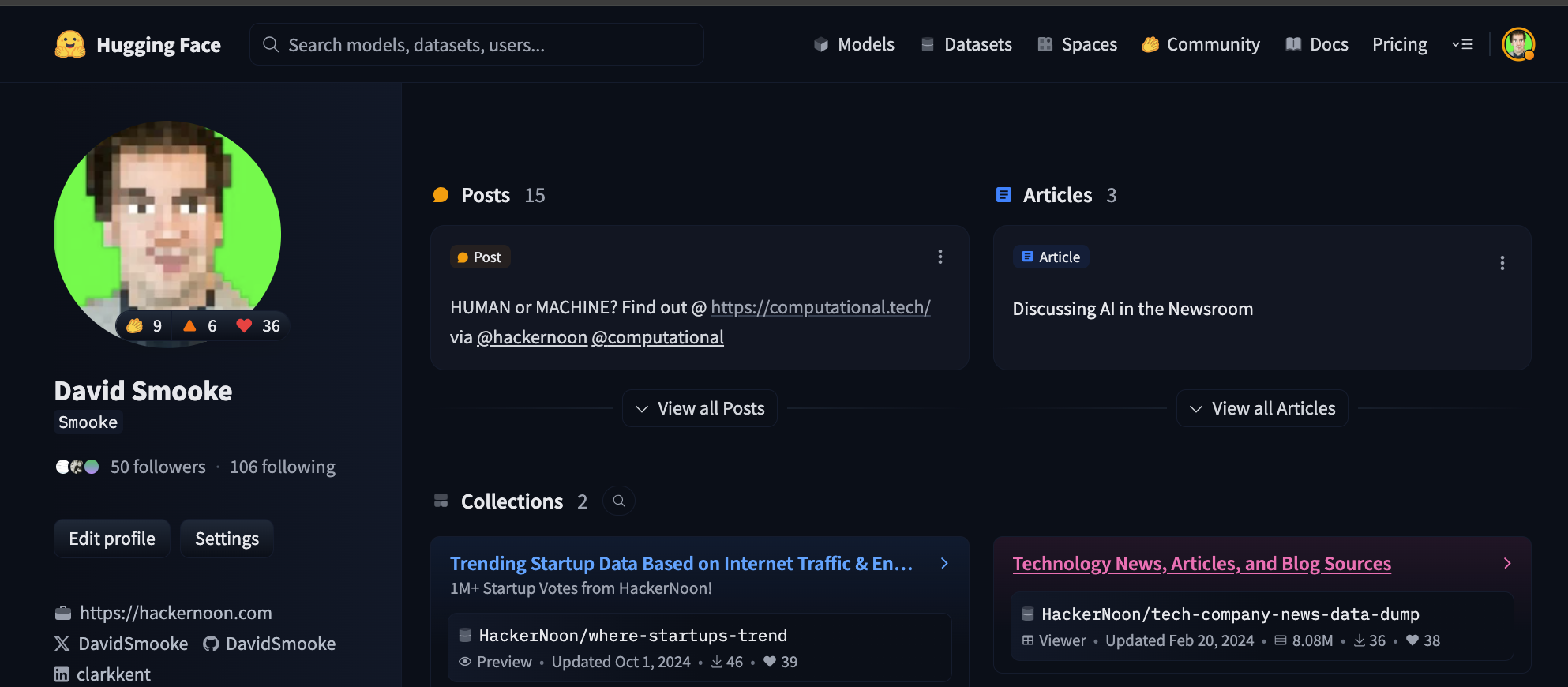The width and height of the screenshot is (1568, 687).
Task: Click the hugging hands reaction count 9
Action: click(144, 326)
